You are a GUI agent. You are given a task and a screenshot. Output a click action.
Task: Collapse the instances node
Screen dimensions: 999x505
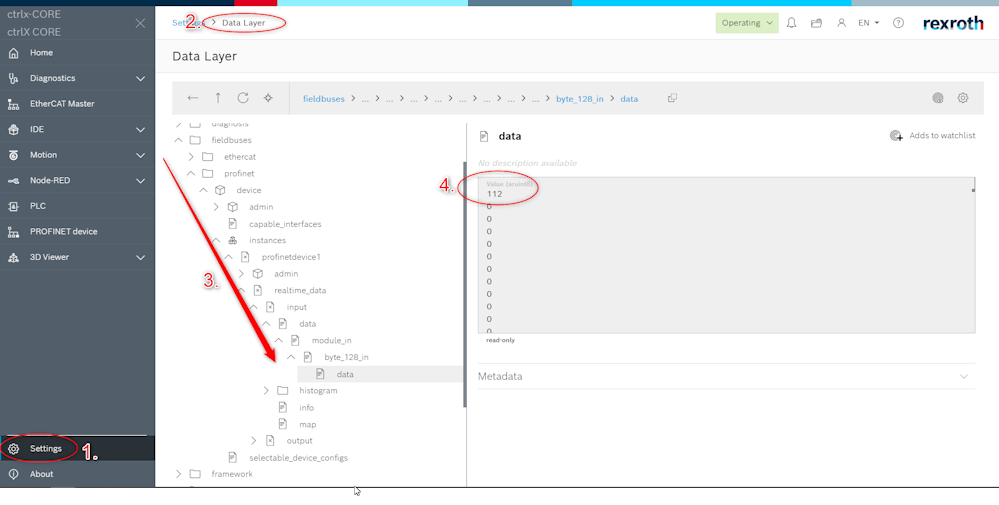216,240
